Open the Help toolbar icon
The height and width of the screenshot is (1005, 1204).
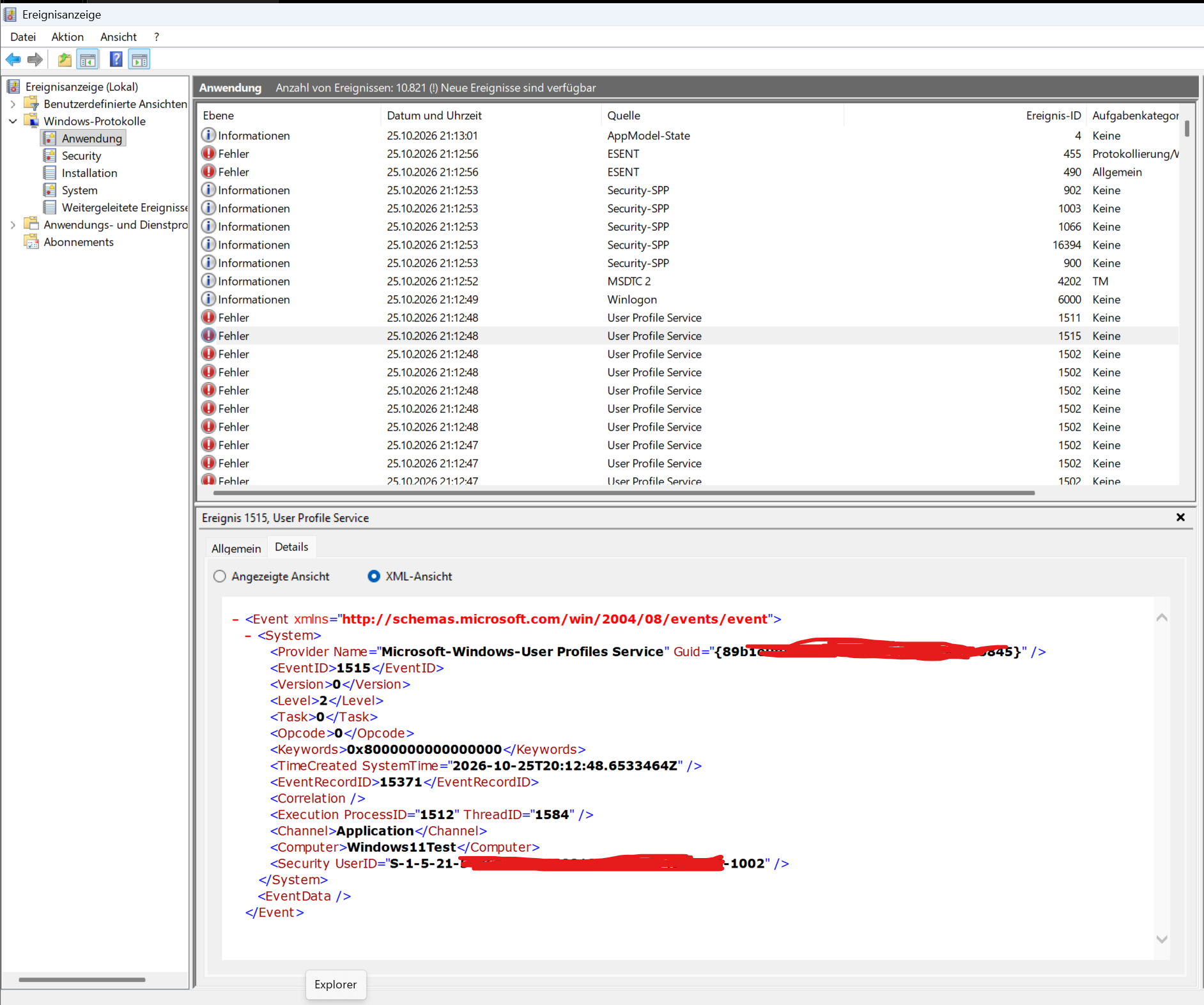[116, 60]
